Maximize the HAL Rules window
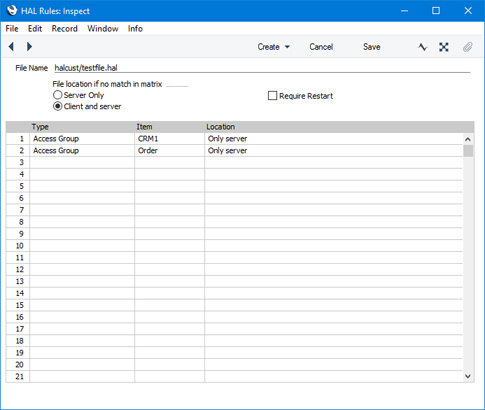 tap(436, 11)
